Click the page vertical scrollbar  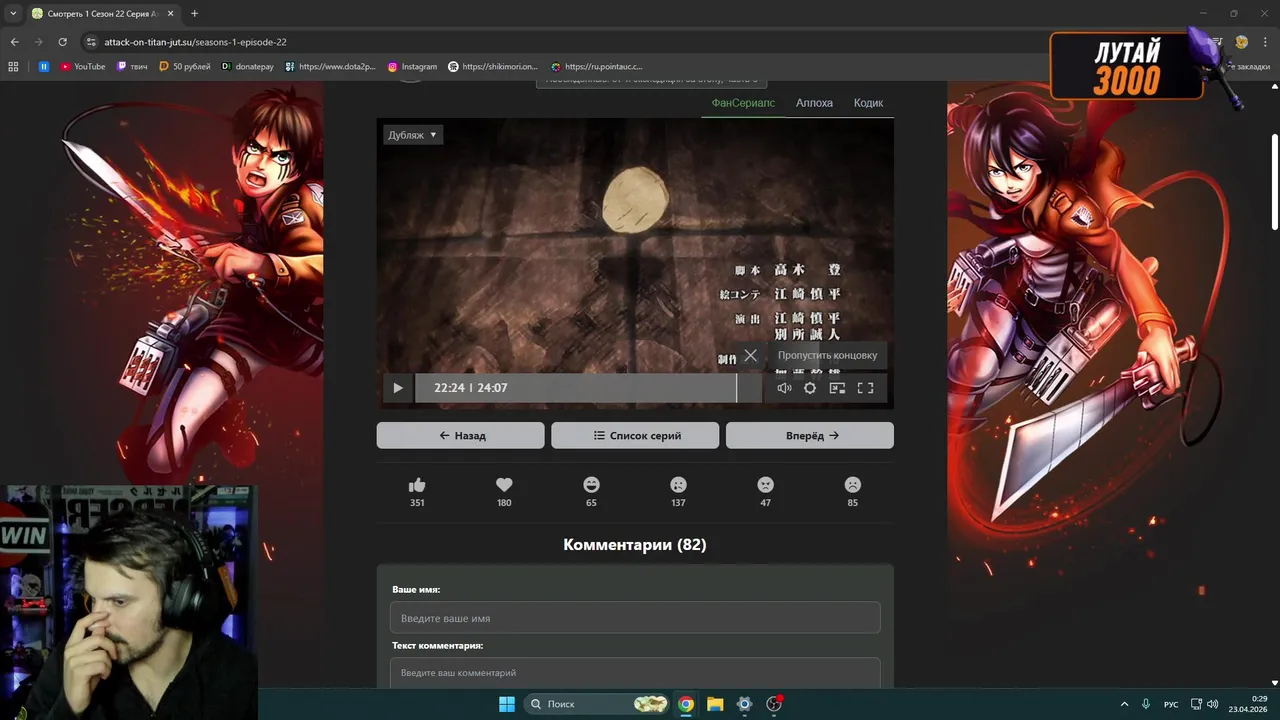(x=1275, y=180)
